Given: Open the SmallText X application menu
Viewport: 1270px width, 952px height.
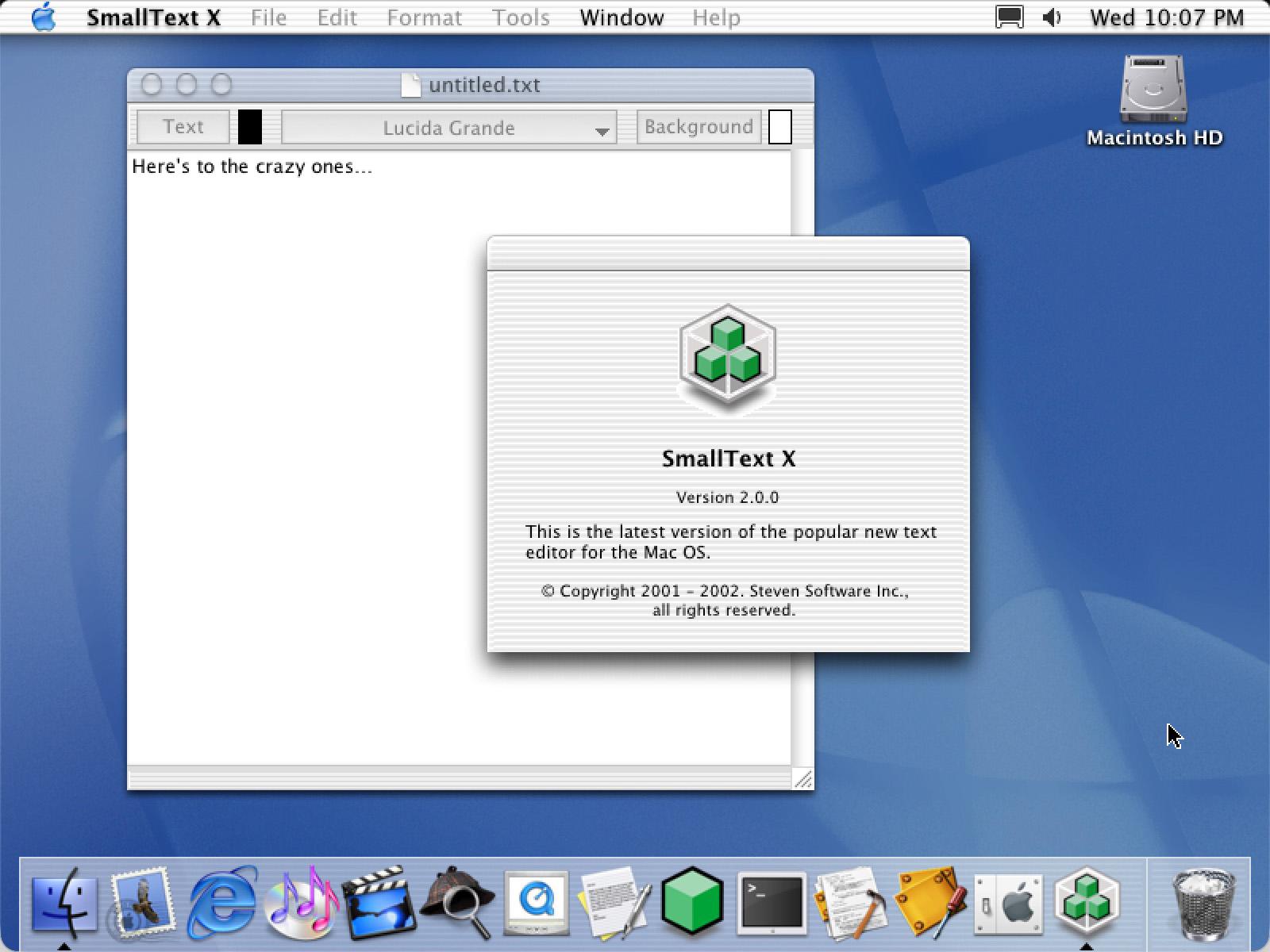Looking at the screenshot, I should click(154, 17).
